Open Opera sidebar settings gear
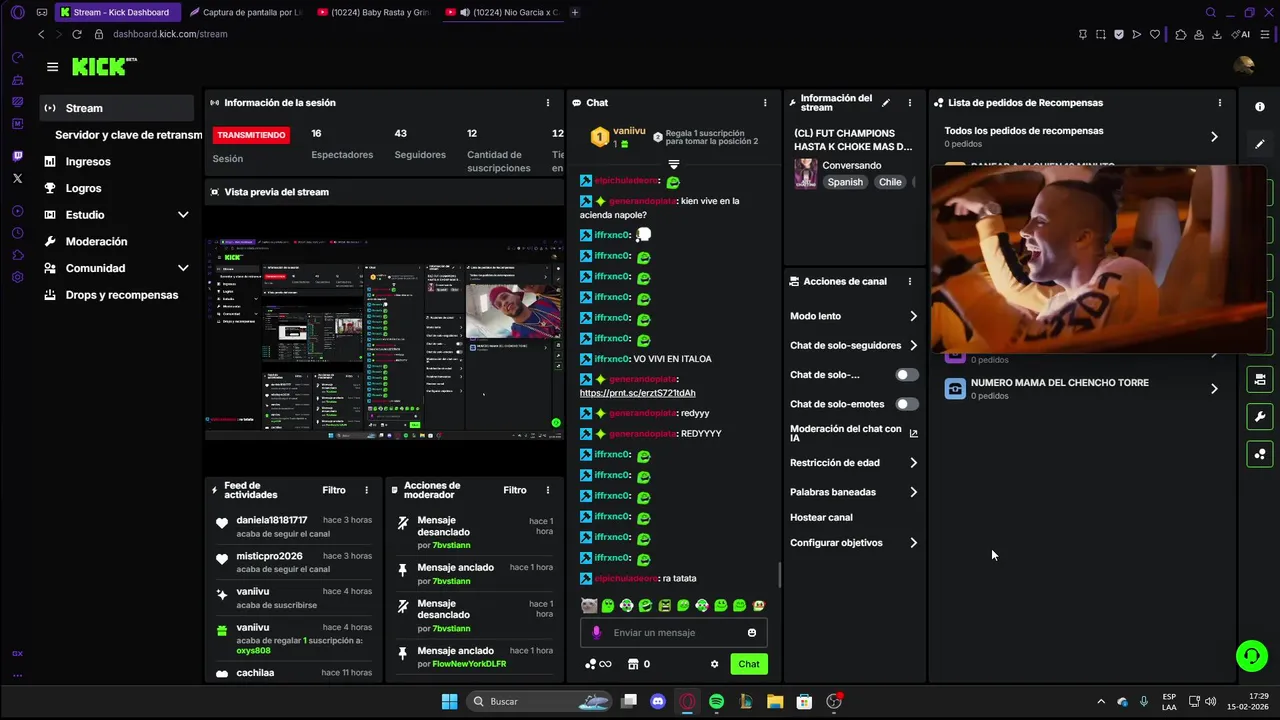1280x720 pixels. click(17, 277)
